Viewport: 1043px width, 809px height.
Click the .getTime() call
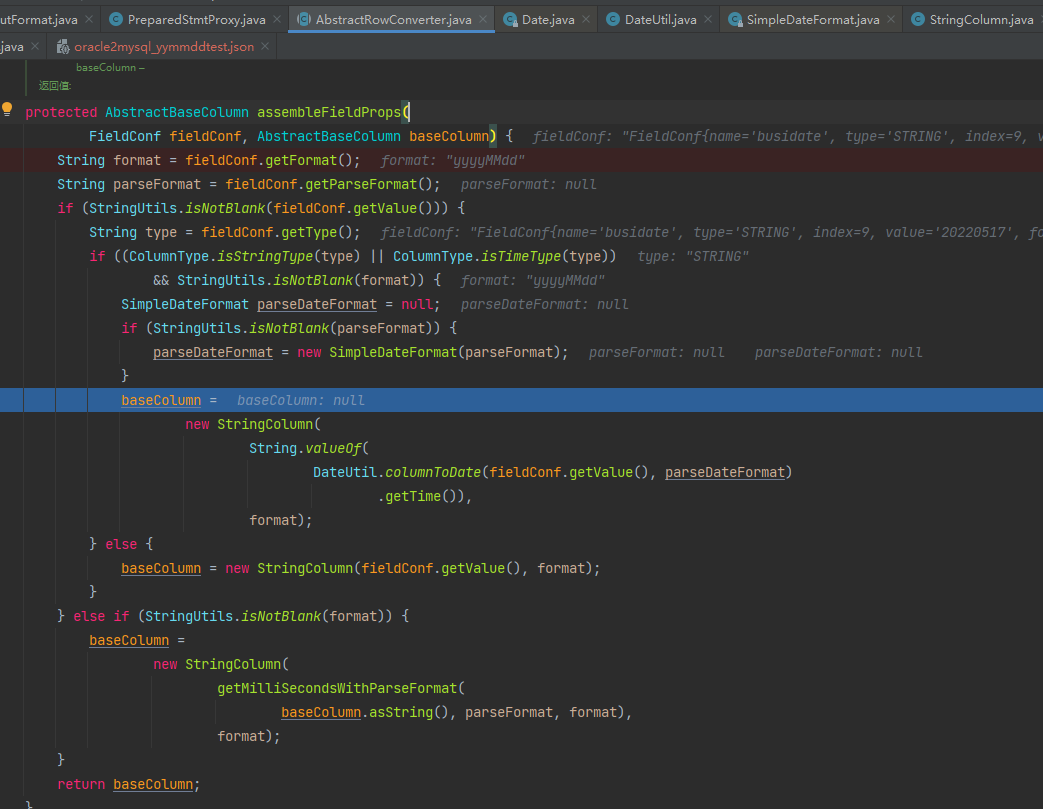pos(417,496)
